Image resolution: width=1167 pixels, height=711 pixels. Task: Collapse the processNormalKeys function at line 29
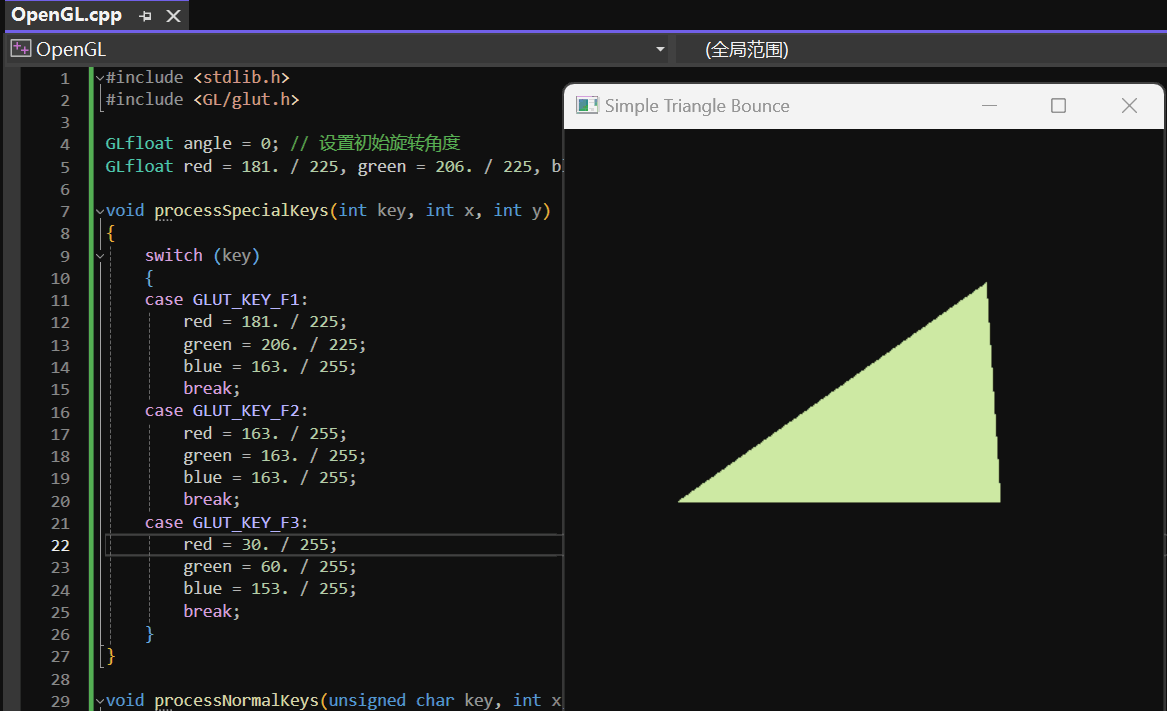[100, 701]
